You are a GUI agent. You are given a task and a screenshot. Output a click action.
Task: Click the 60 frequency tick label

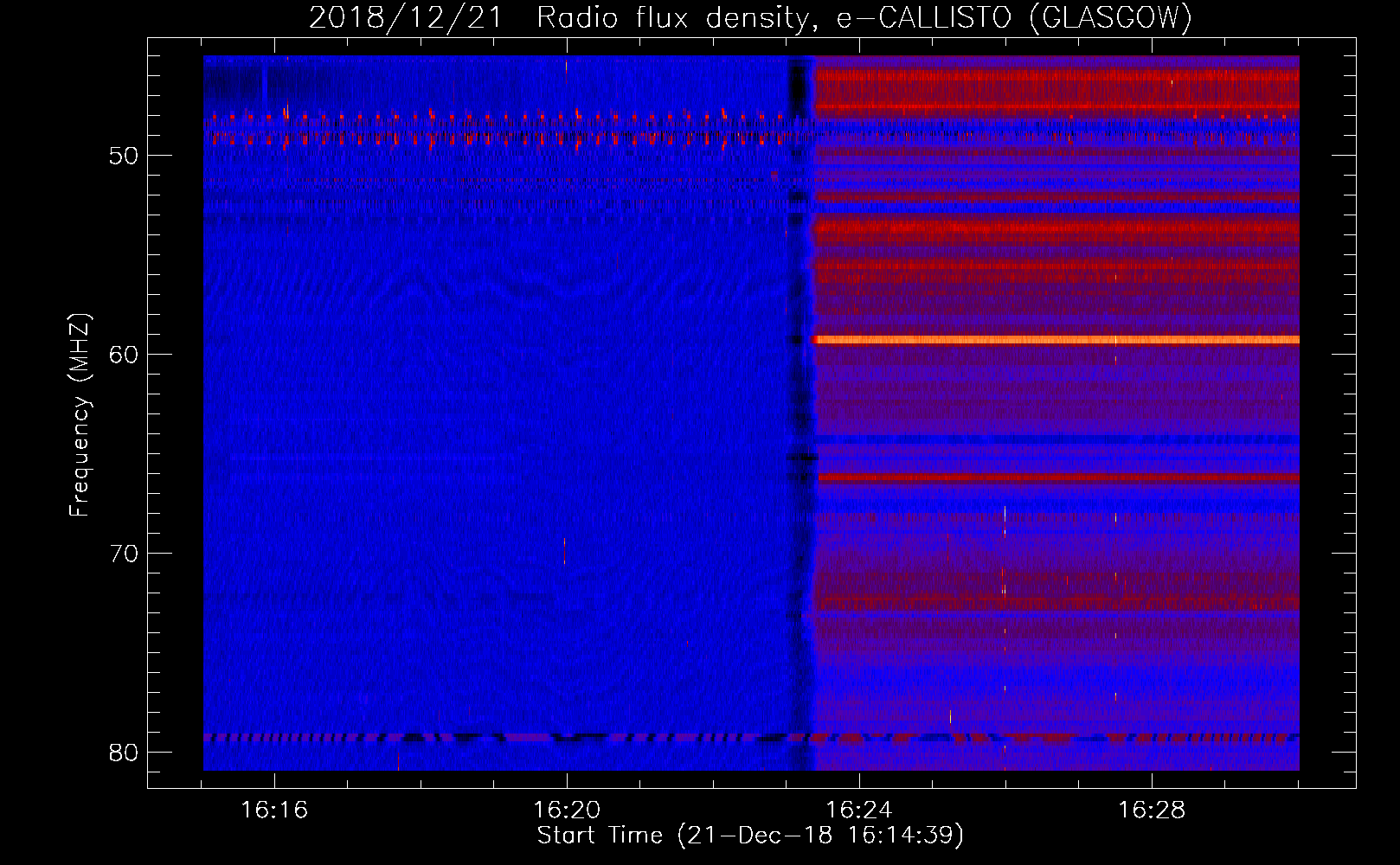(124, 355)
